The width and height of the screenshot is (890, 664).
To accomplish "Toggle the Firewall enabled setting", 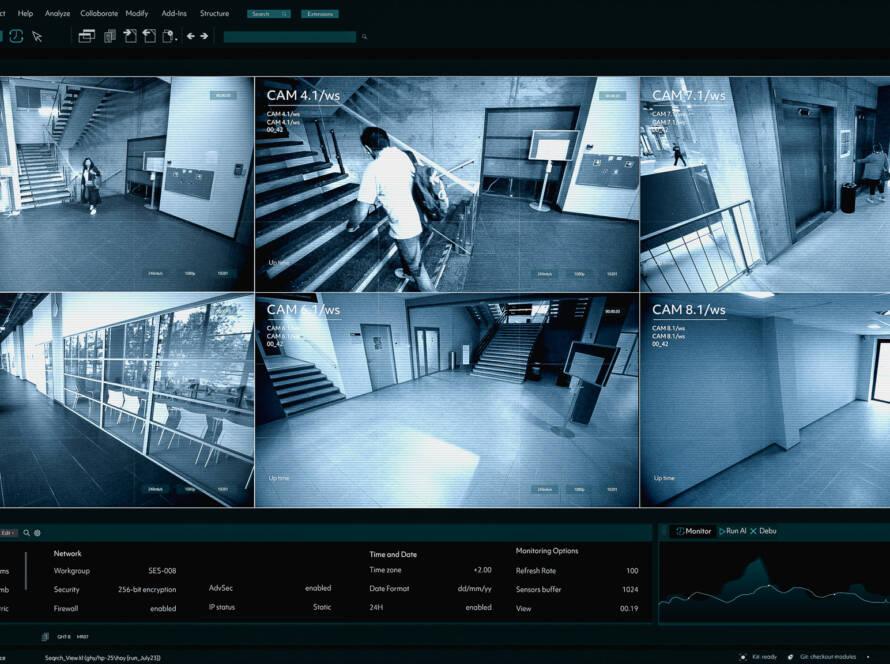I will pos(163,608).
